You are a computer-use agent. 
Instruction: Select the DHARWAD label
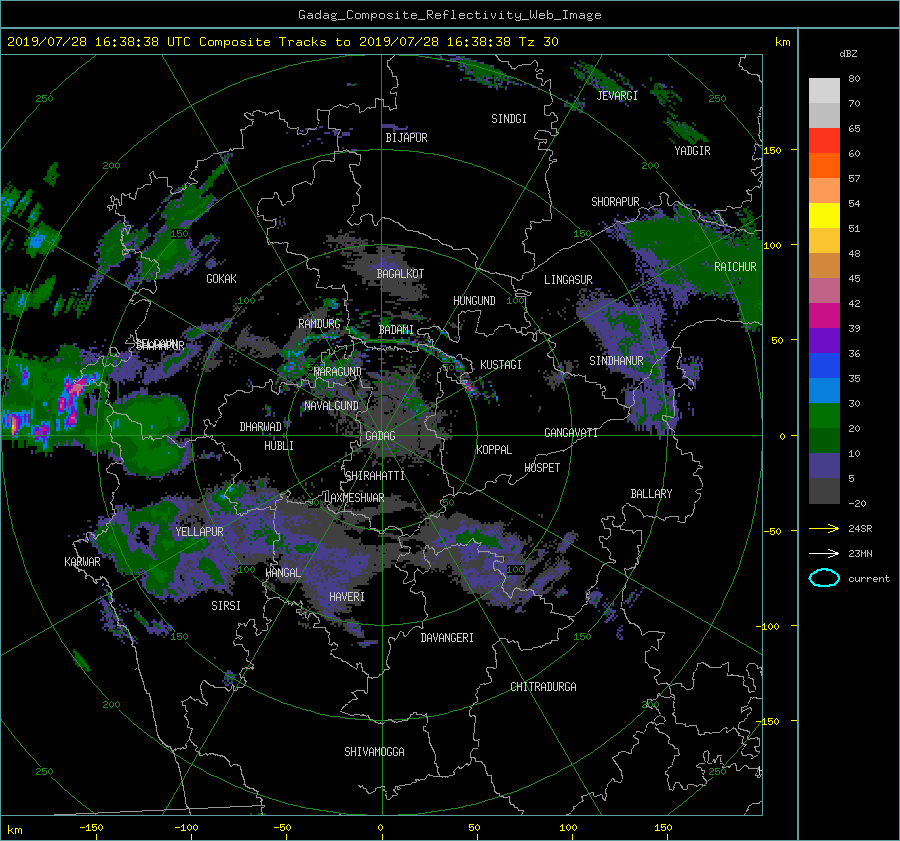[x=260, y=427]
